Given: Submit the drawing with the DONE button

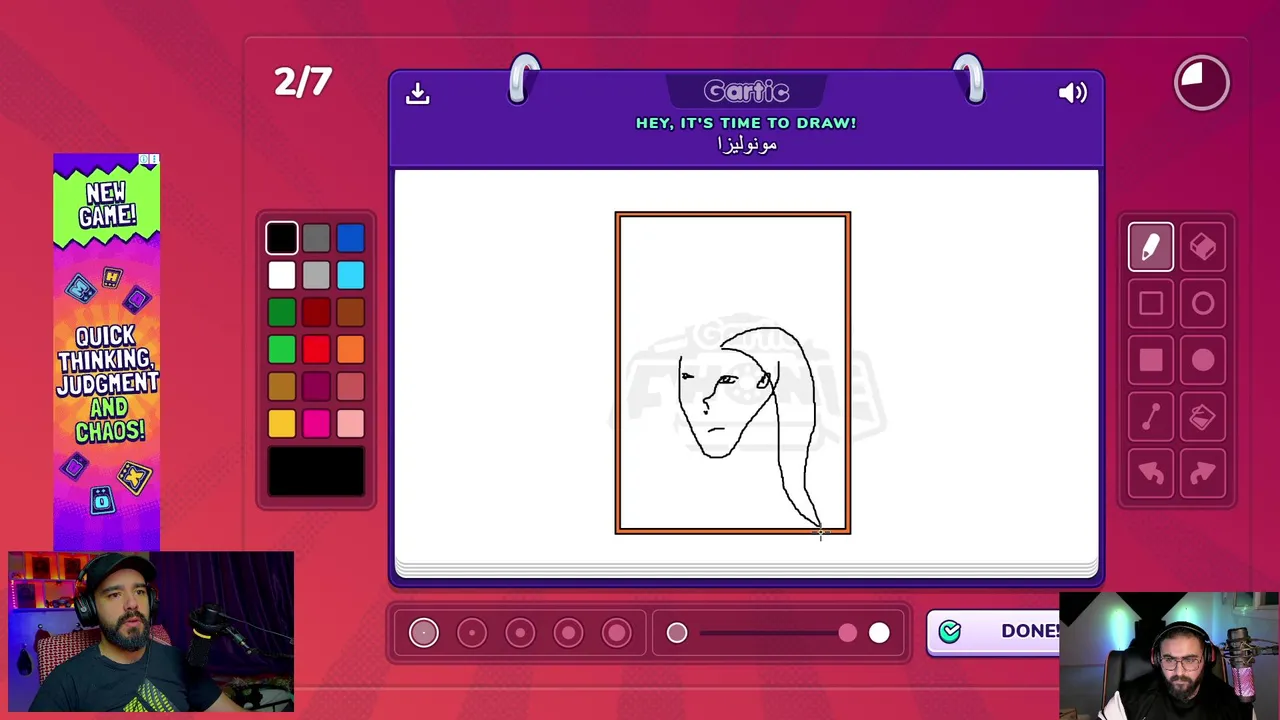Looking at the screenshot, I should (994, 631).
